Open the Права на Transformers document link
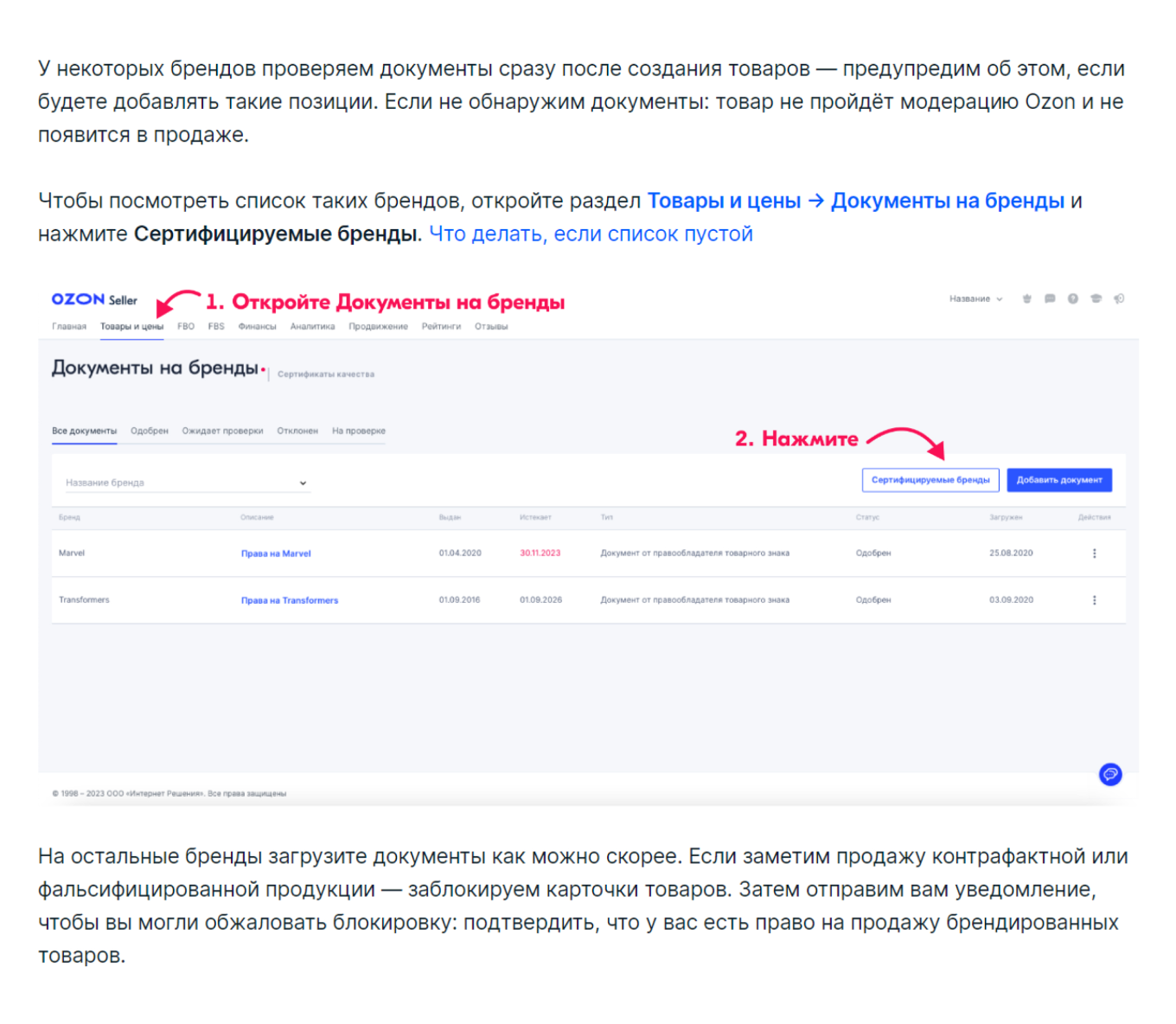This screenshot has width=1176, height=1024. (x=290, y=600)
